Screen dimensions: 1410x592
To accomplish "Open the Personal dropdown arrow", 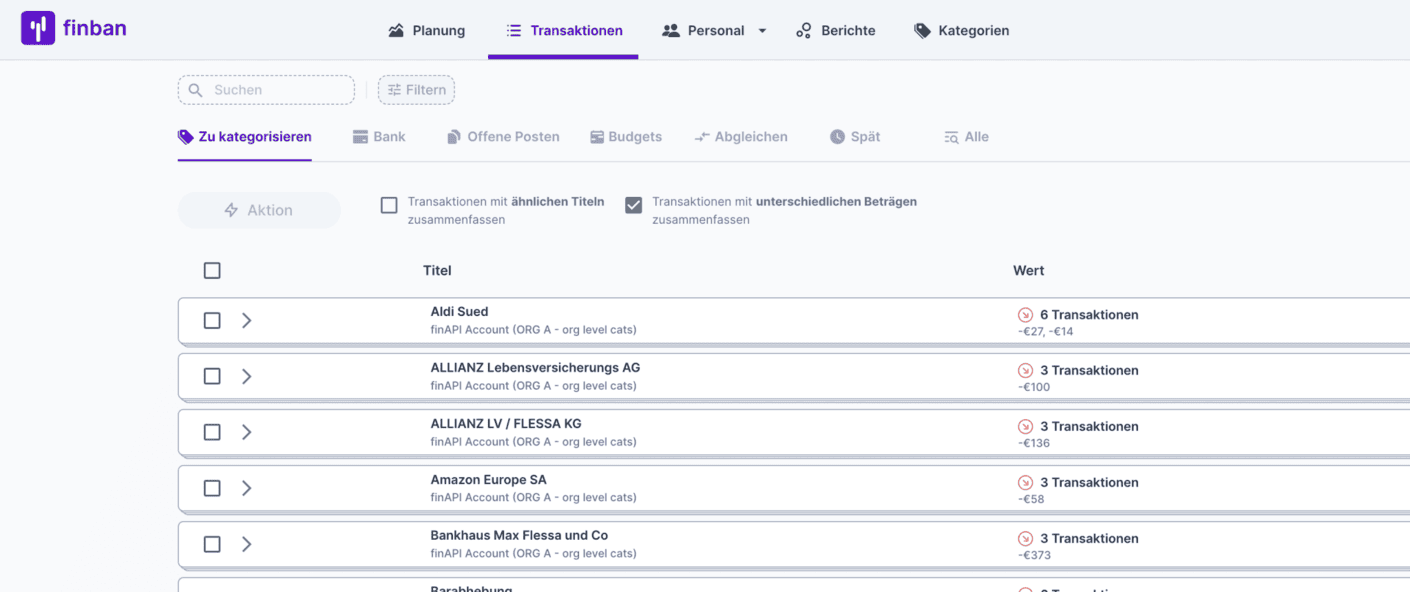I will tap(762, 31).
